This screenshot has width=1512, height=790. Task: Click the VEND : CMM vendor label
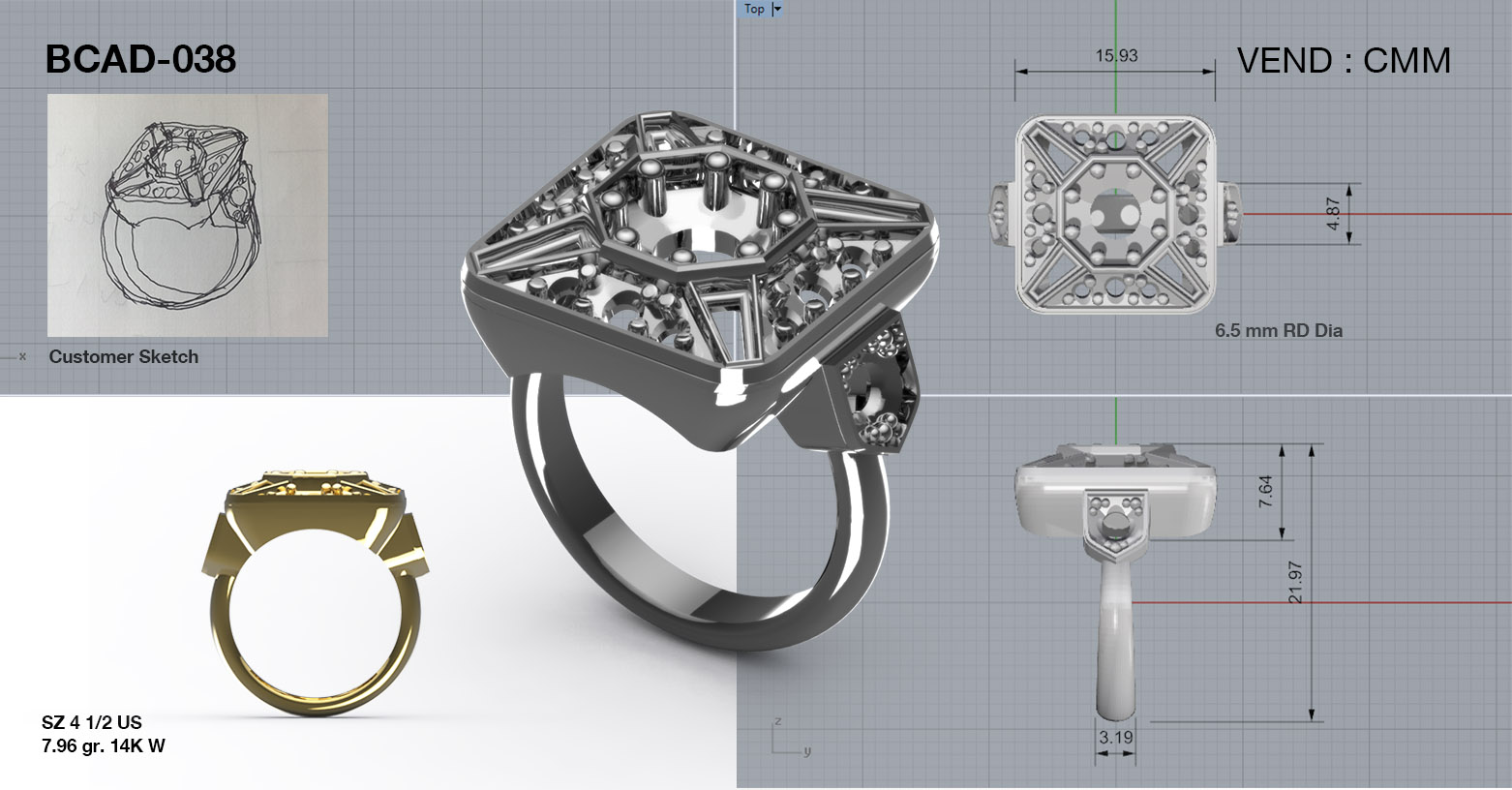(x=1344, y=61)
